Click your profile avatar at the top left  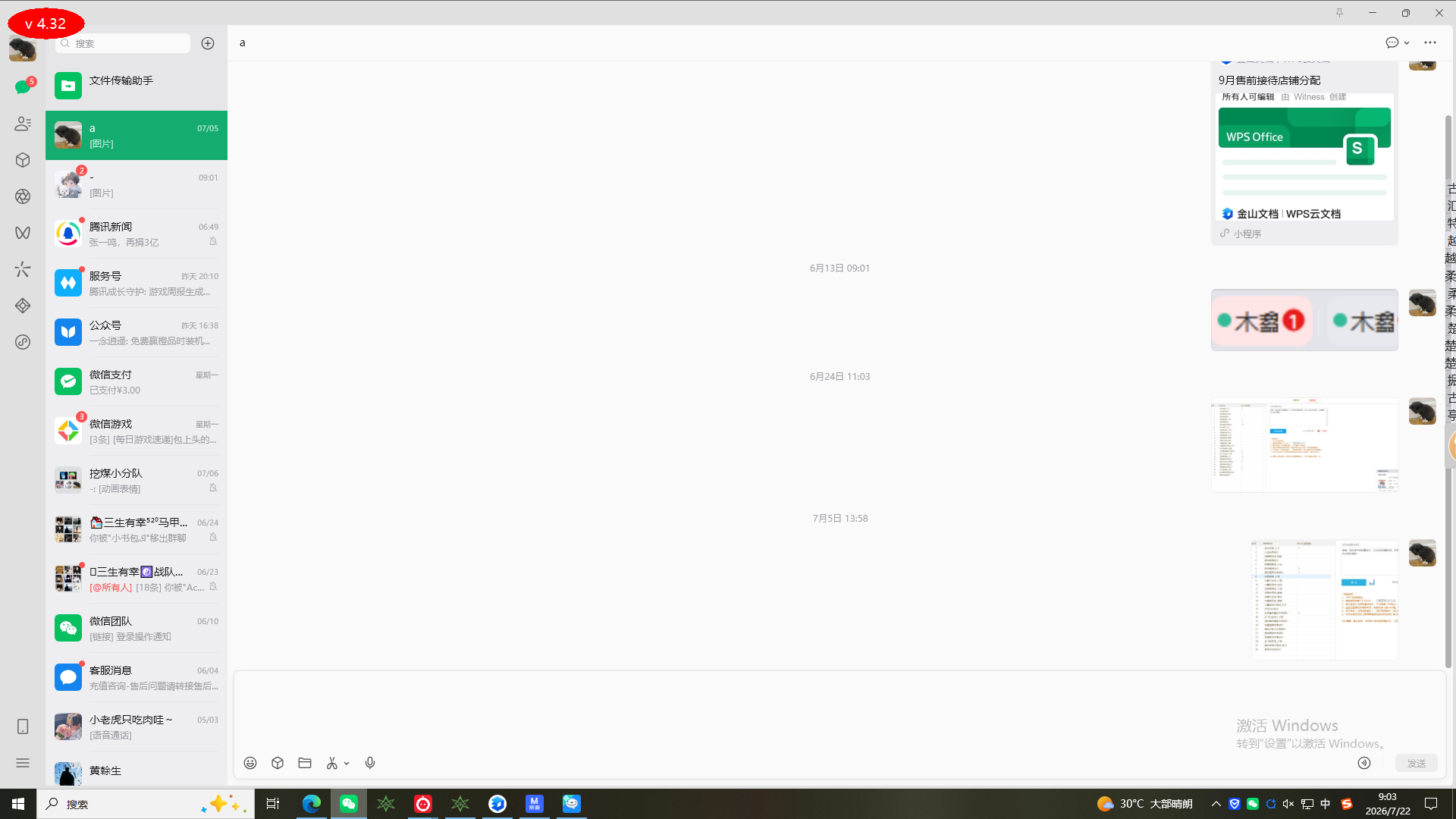[23, 49]
